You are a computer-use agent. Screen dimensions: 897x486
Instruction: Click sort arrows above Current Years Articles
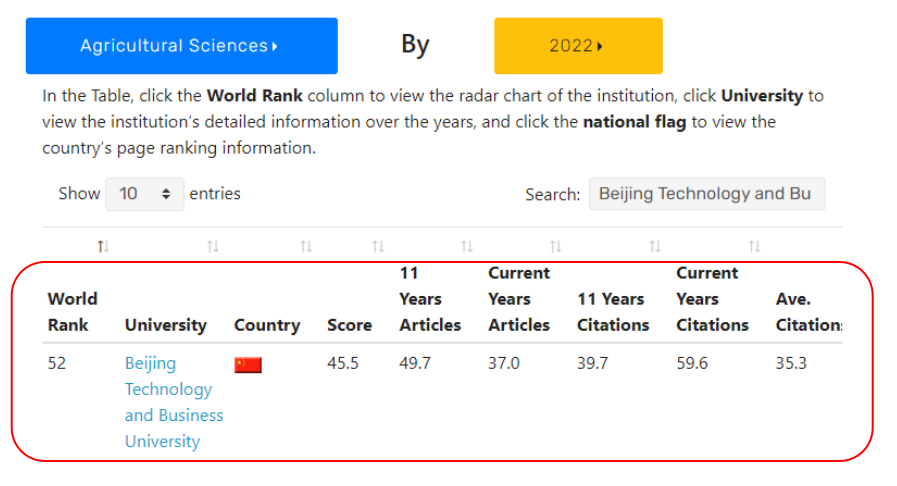pos(555,246)
